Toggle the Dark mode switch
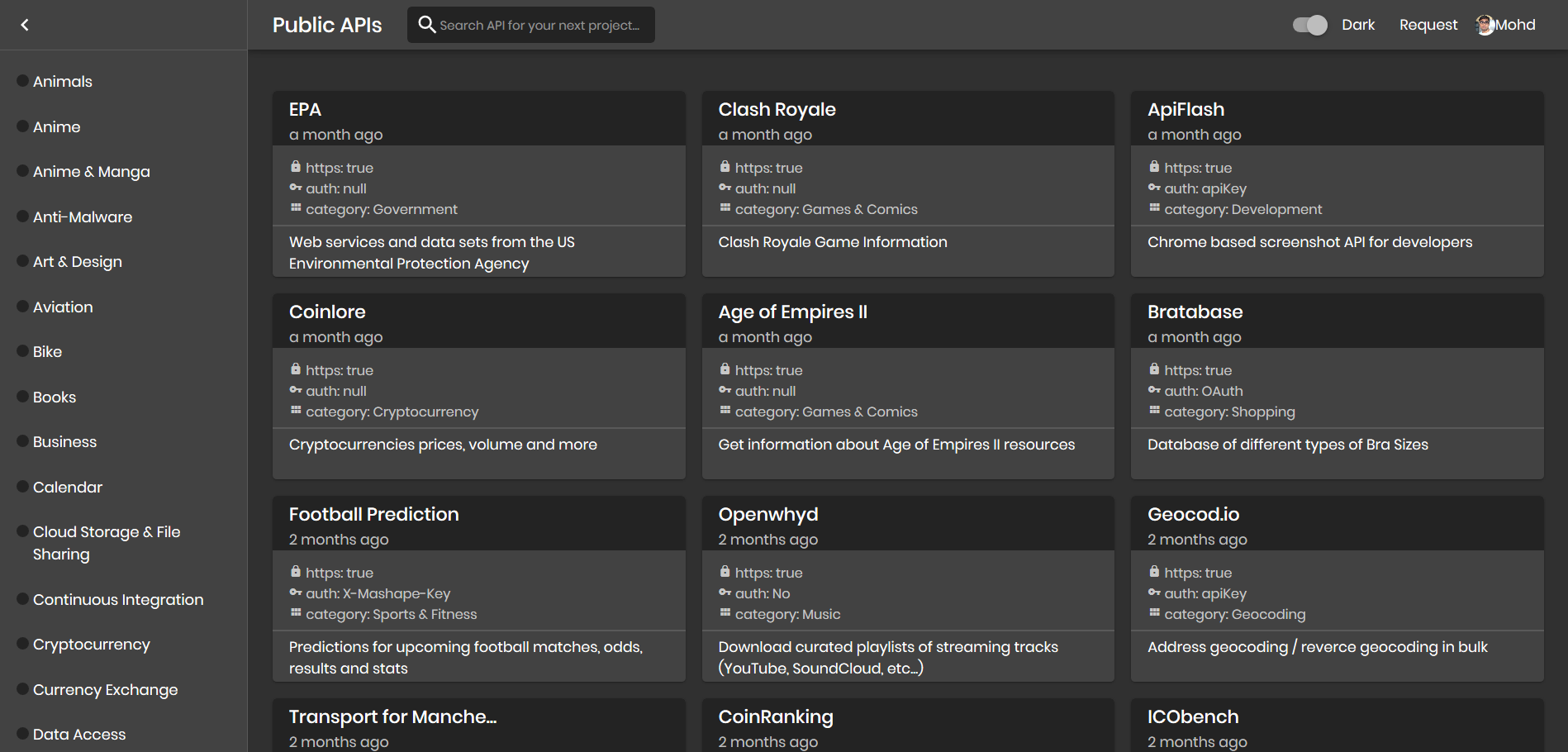This screenshot has height=752, width=1568. [x=1309, y=25]
